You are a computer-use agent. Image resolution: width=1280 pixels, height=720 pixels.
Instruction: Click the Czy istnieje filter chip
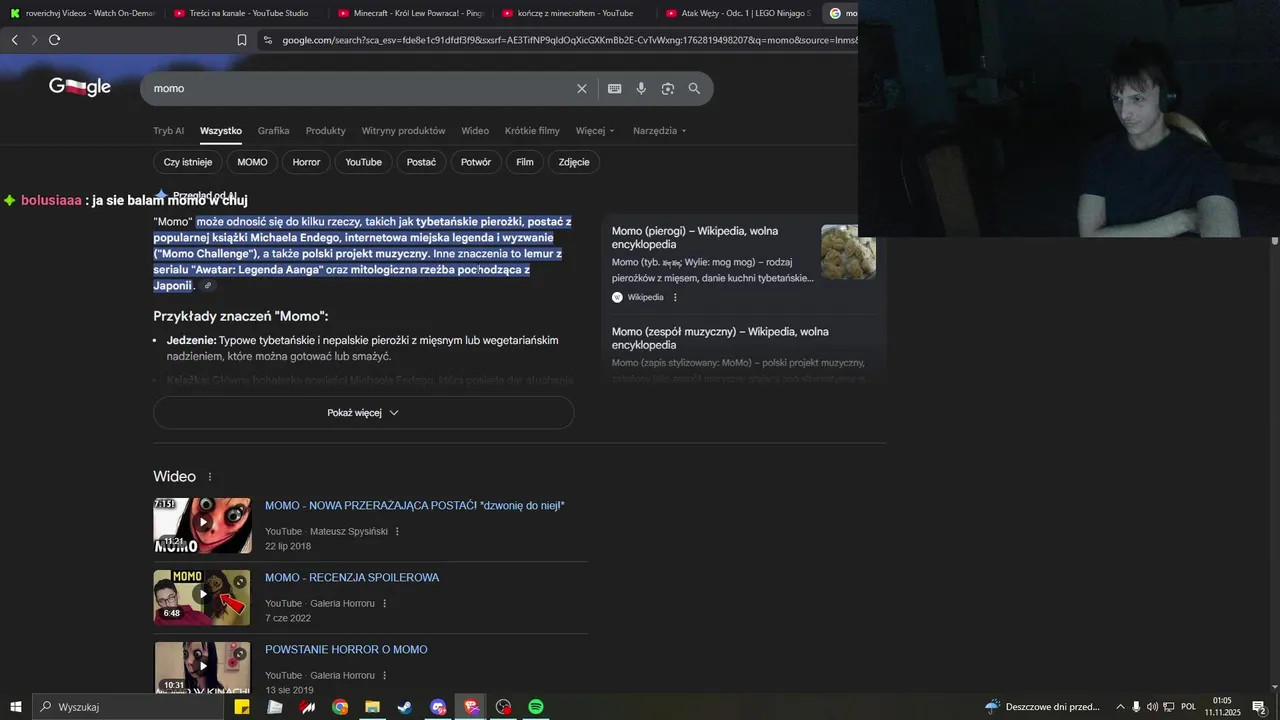click(188, 162)
